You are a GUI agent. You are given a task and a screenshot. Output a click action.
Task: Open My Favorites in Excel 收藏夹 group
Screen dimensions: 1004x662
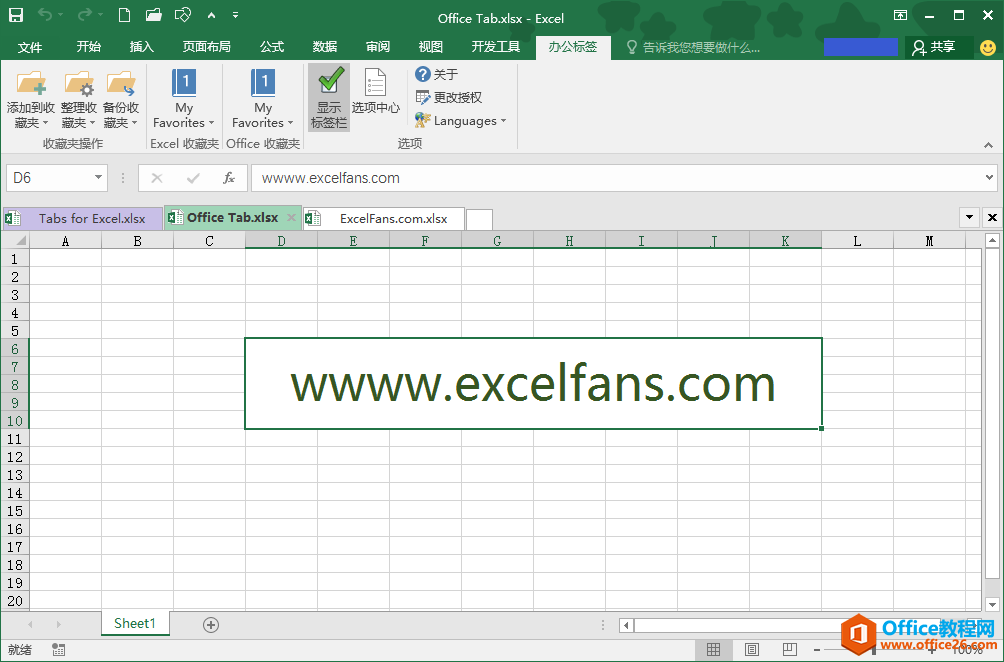click(184, 99)
